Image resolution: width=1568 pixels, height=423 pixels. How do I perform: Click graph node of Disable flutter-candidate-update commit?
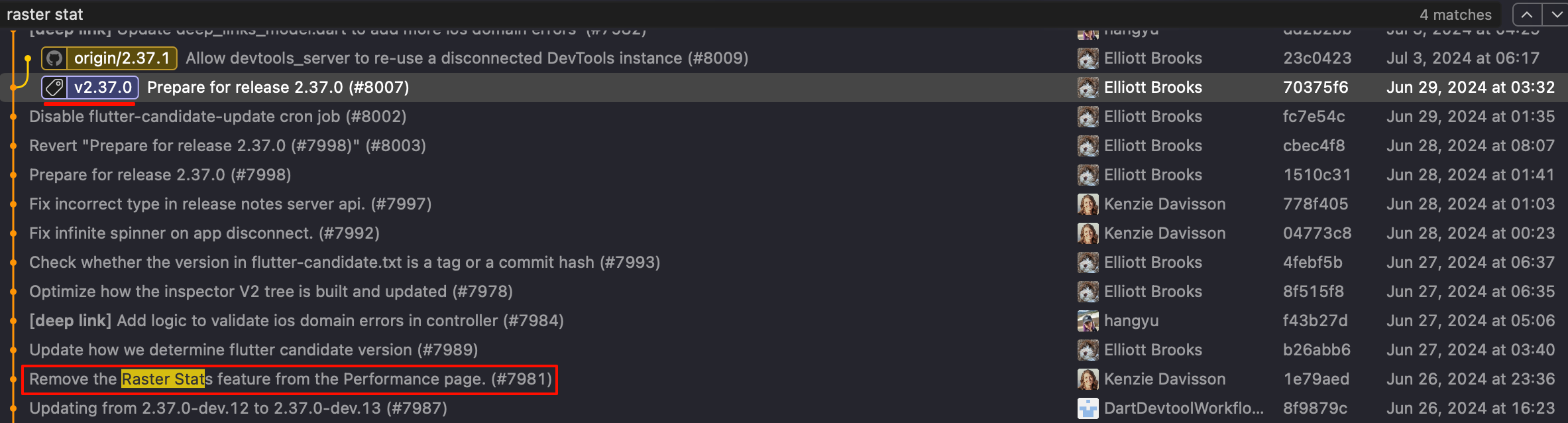13,117
